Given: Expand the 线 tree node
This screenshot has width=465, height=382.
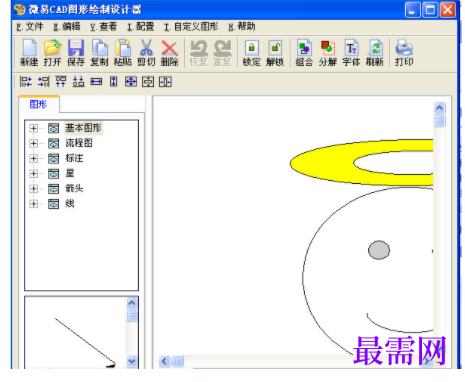Looking at the screenshot, I should pos(33,204).
